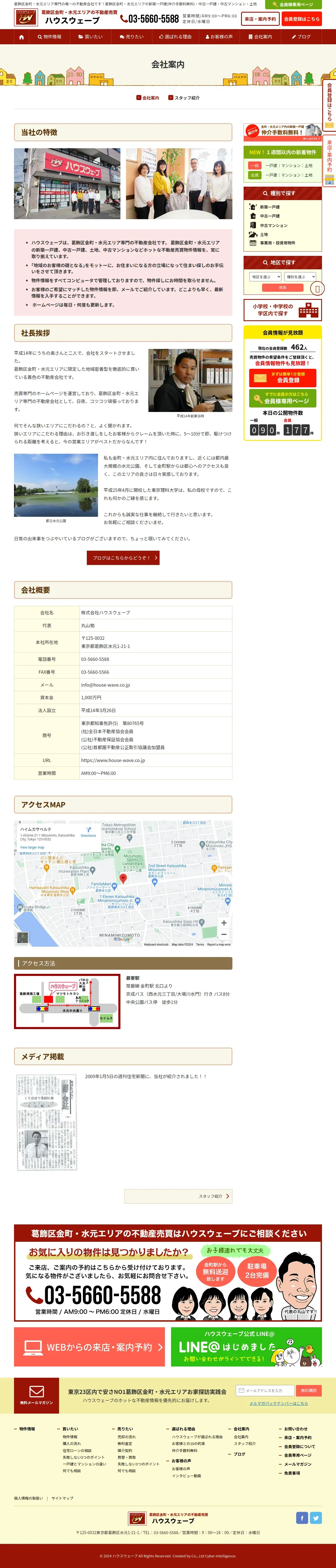Zoom out on the map
The width and height of the screenshot is (336, 1568).
224,934
